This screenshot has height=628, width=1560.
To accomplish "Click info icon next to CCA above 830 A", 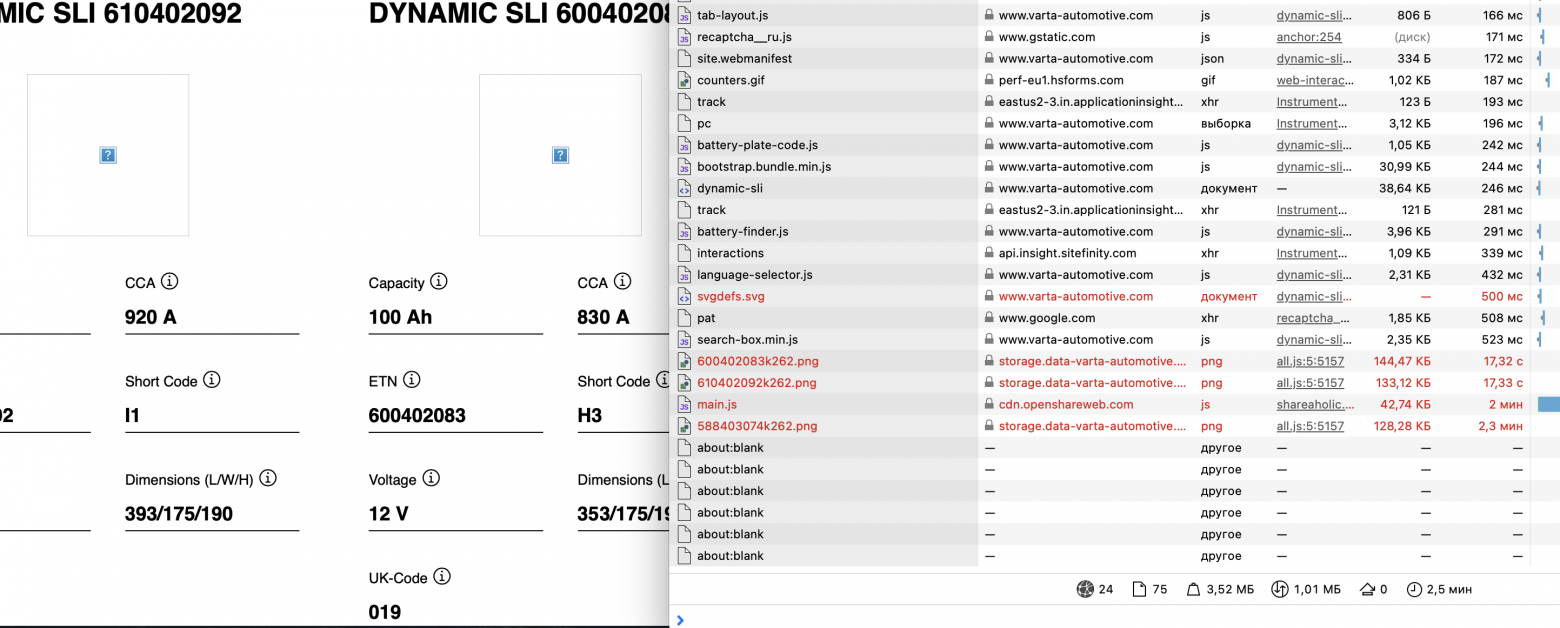I will pos(622,282).
